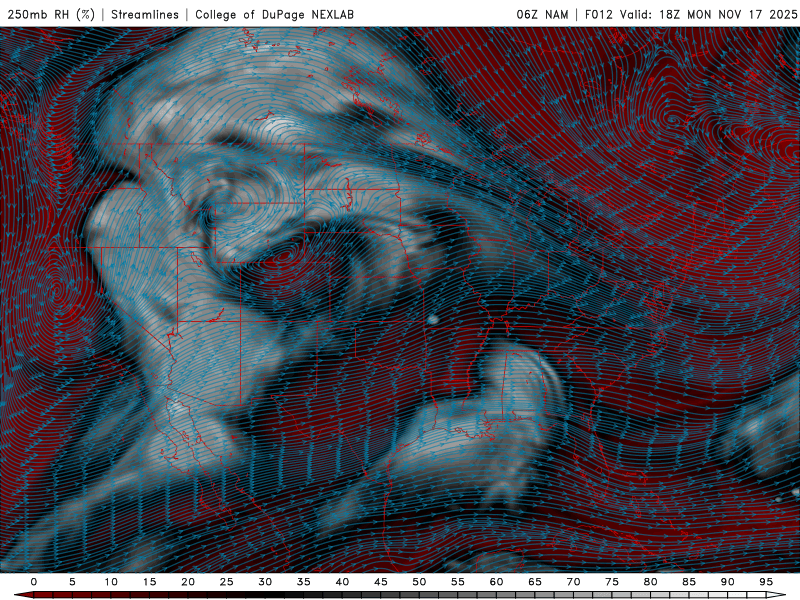This screenshot has height=600, width=800.
Task: Click "18Z MON NOV 17 2025" valid time
Action: [728, 14]
